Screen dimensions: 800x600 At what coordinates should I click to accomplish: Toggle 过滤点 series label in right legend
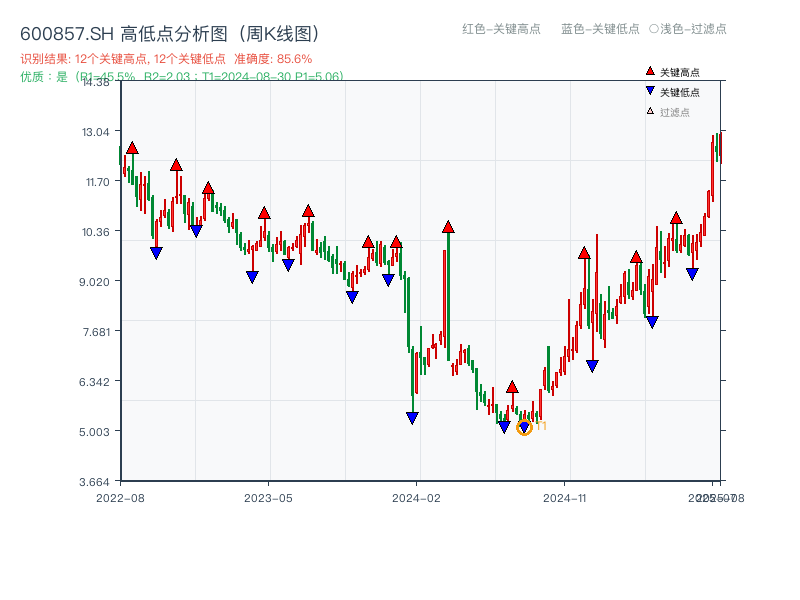point(674,112)
